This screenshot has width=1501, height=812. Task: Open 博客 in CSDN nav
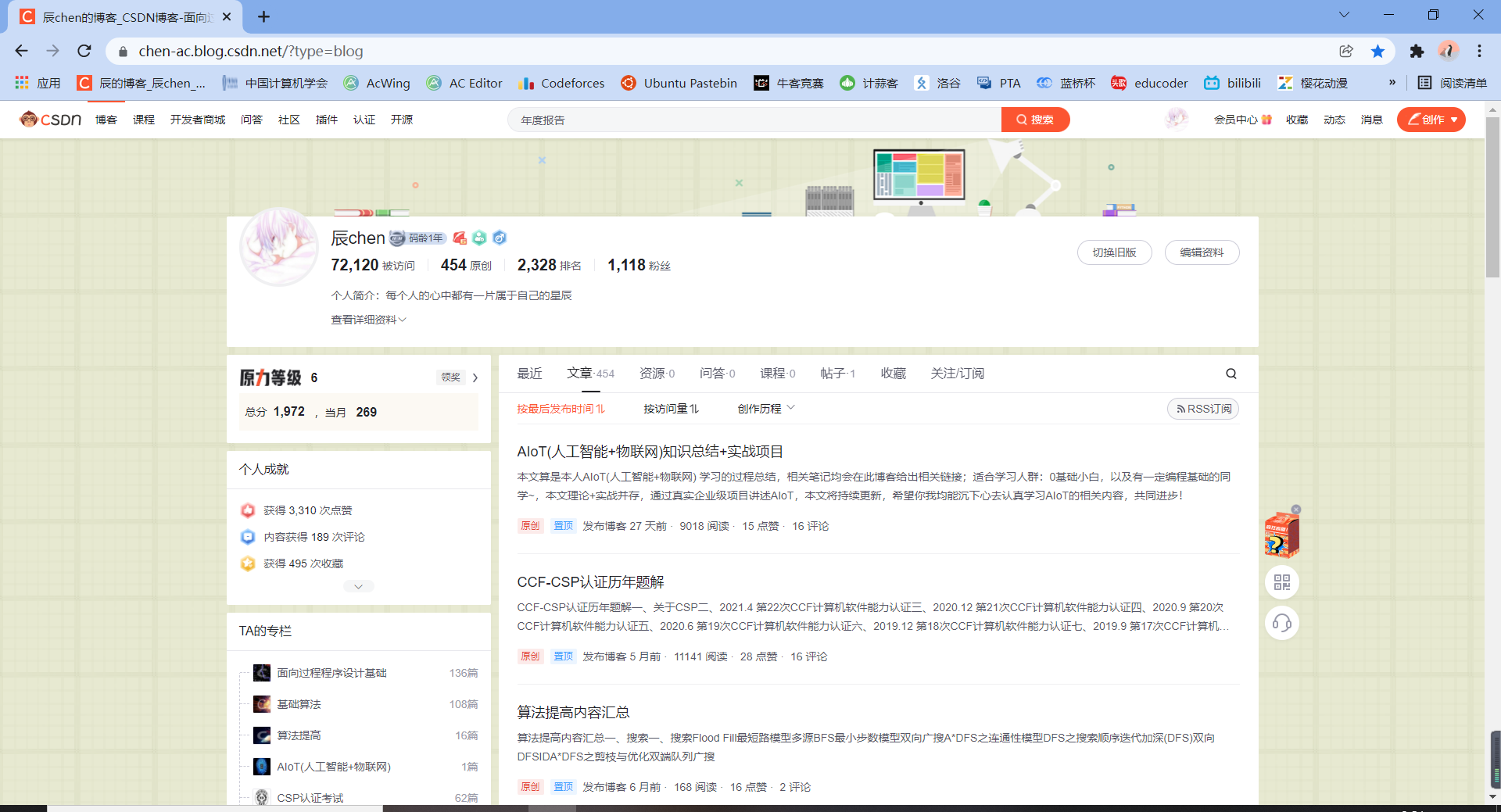106,120
